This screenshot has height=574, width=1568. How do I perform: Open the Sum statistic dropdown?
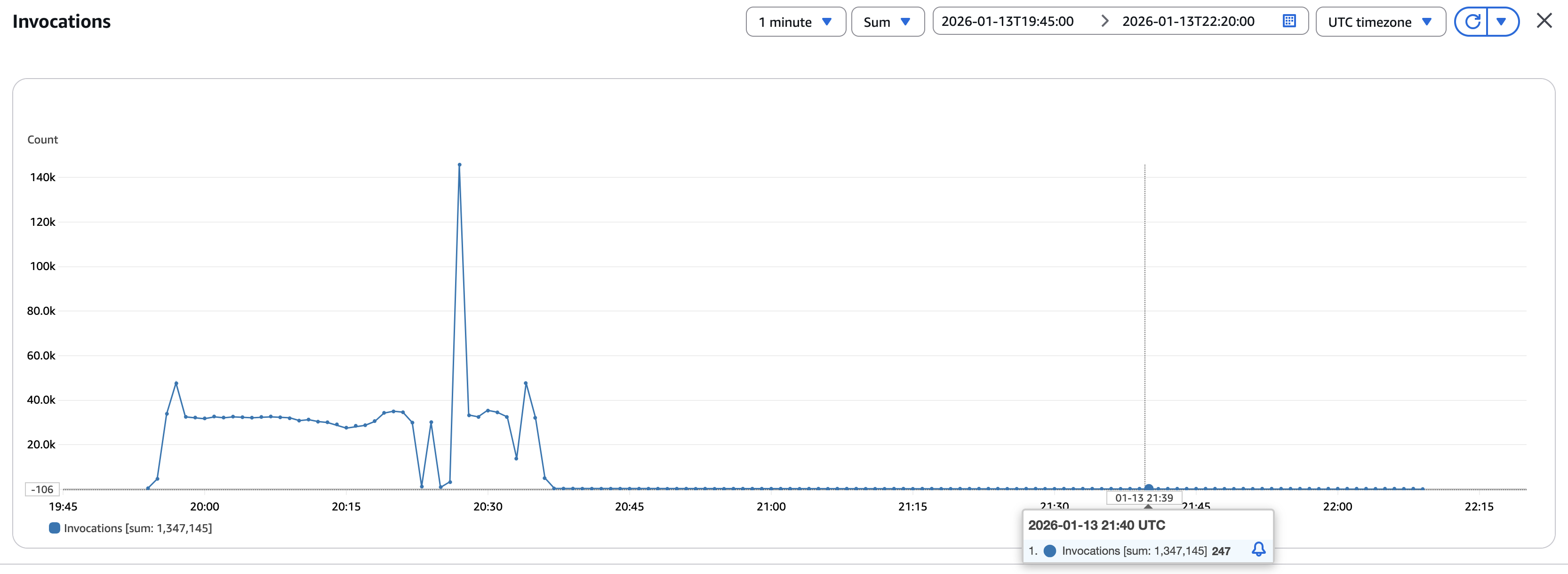pyautogui.click(x=888, y=22)
